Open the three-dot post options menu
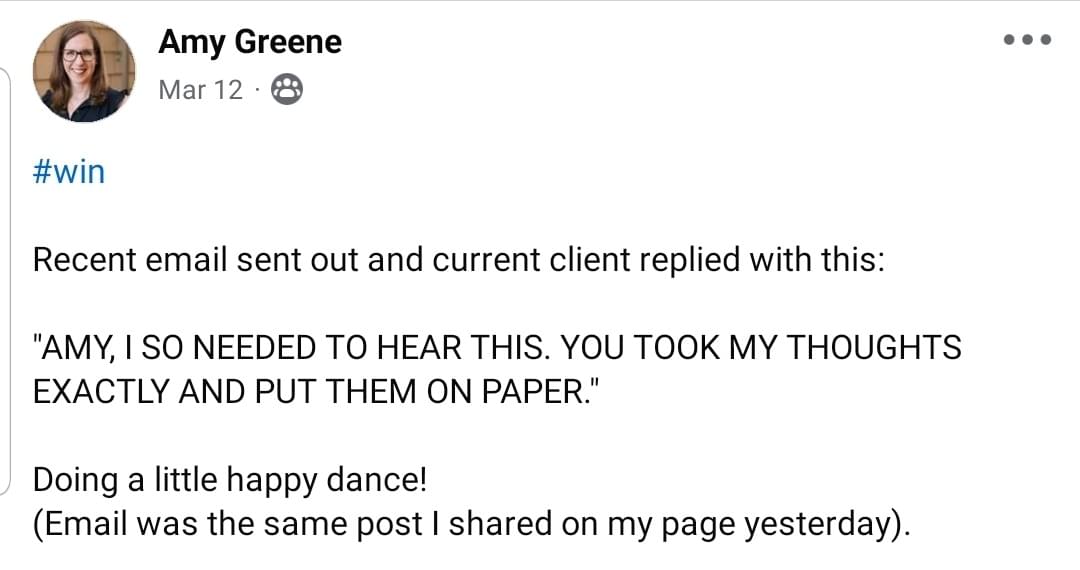 click(x=1027, y=40)
